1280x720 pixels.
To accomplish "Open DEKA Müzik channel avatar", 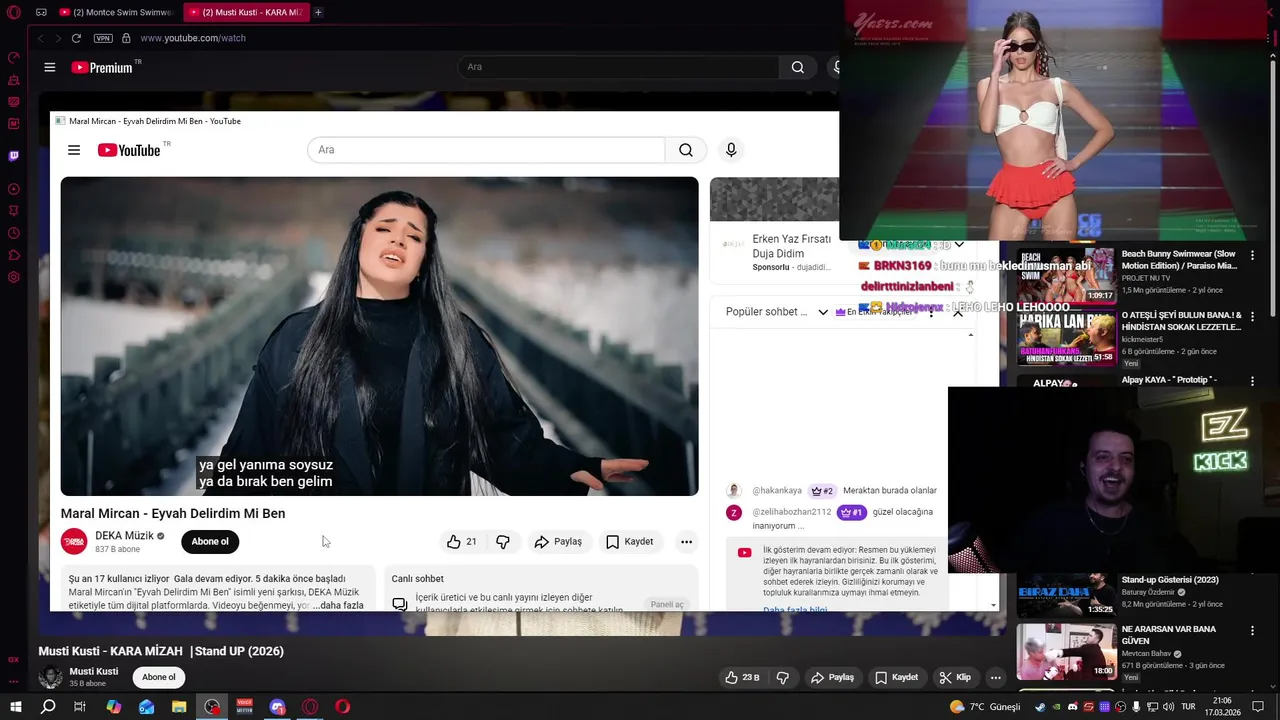I will pos(75,541).
